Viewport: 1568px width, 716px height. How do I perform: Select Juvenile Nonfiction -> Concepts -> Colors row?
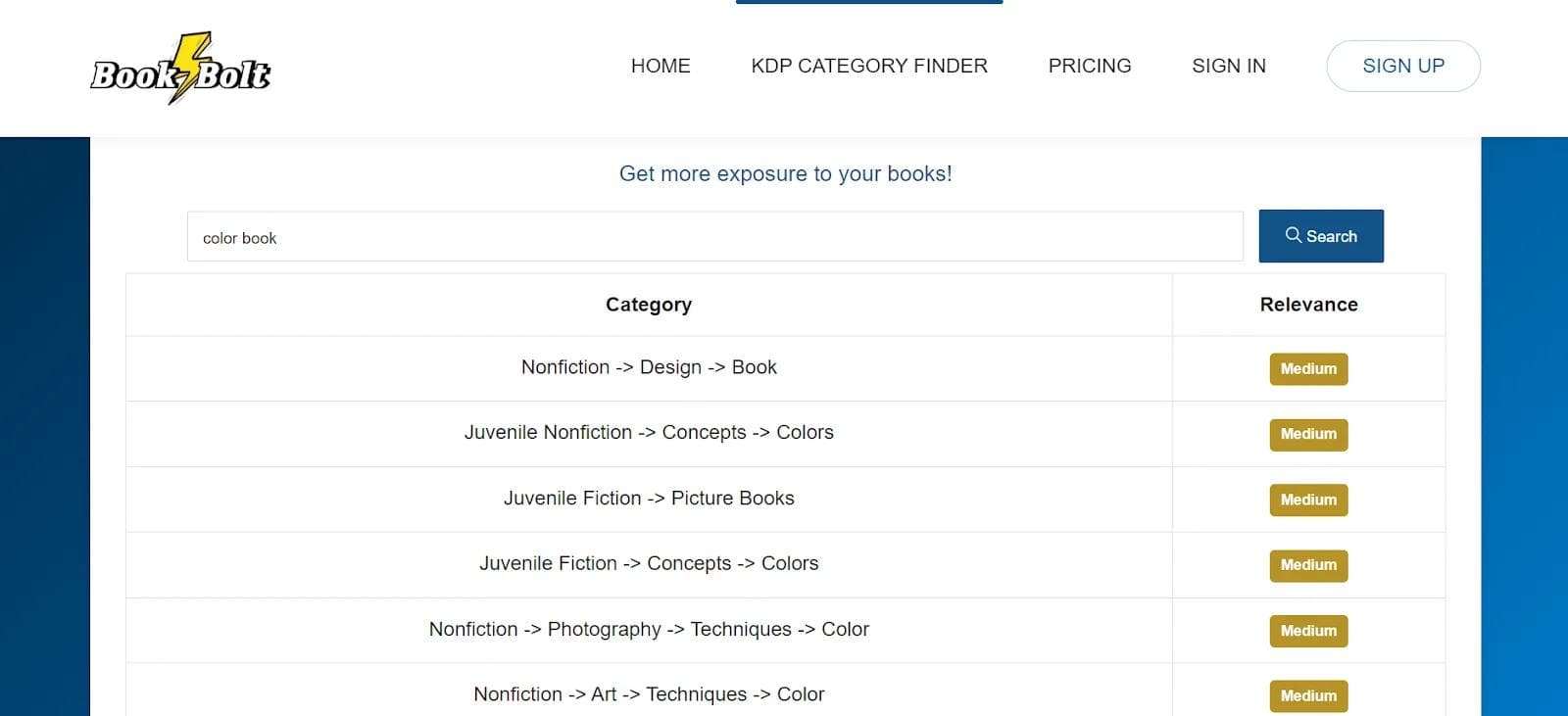[x=649, y=433]
